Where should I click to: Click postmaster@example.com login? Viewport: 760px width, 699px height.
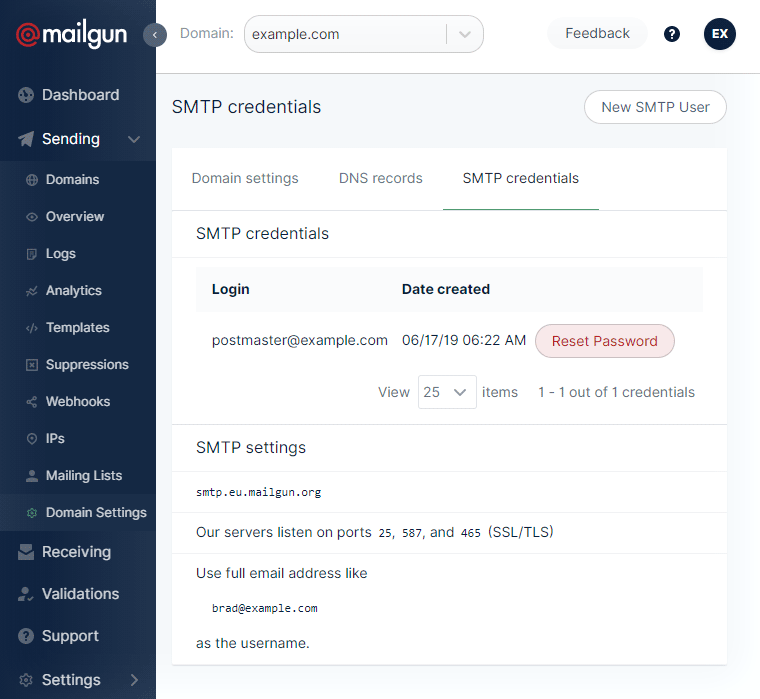[300, 341]
